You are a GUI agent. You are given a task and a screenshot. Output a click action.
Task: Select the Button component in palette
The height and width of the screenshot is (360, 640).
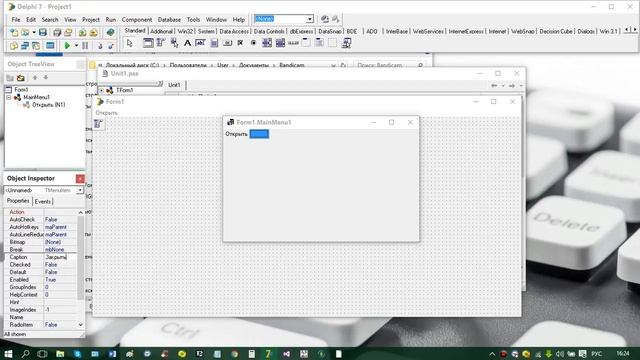227,43
